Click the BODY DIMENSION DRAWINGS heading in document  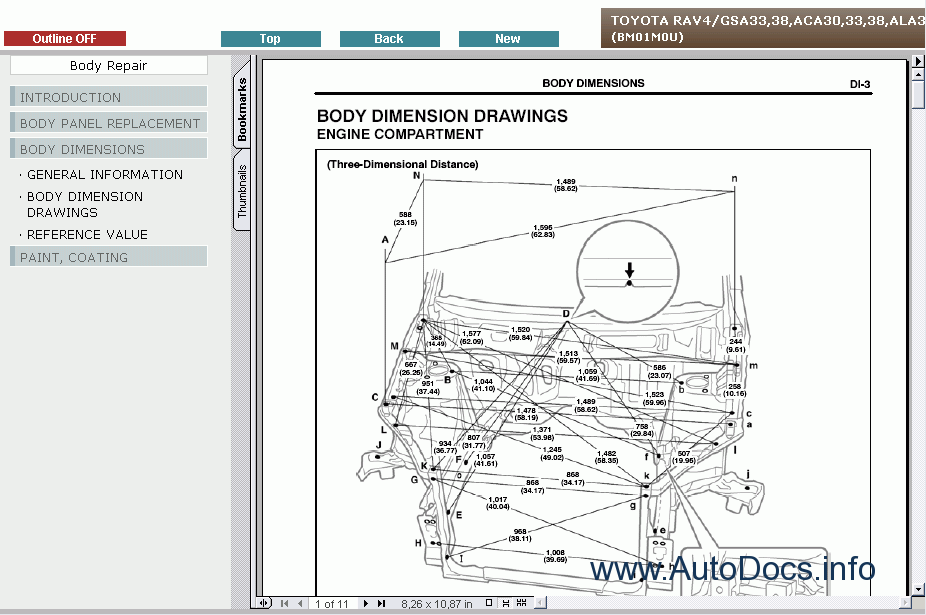(x=442, y=116)
